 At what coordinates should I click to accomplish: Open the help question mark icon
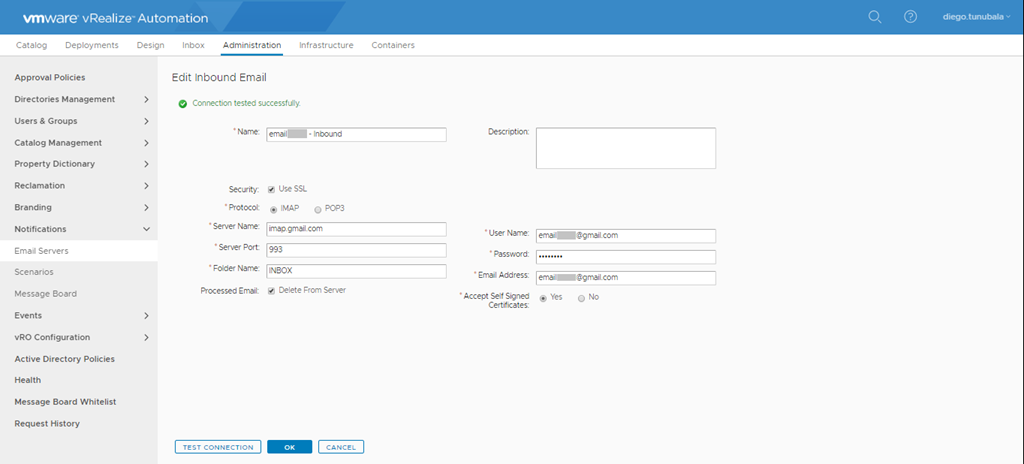tap(910, 17)
